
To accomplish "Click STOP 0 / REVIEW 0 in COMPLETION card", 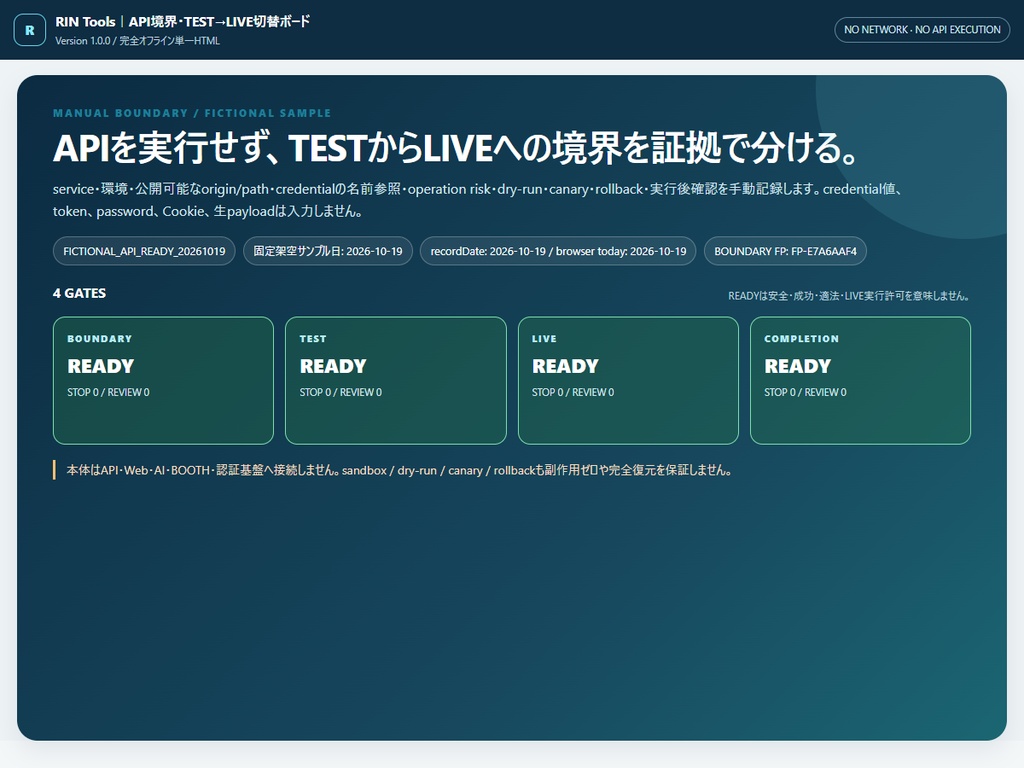I will pos(805,392).
